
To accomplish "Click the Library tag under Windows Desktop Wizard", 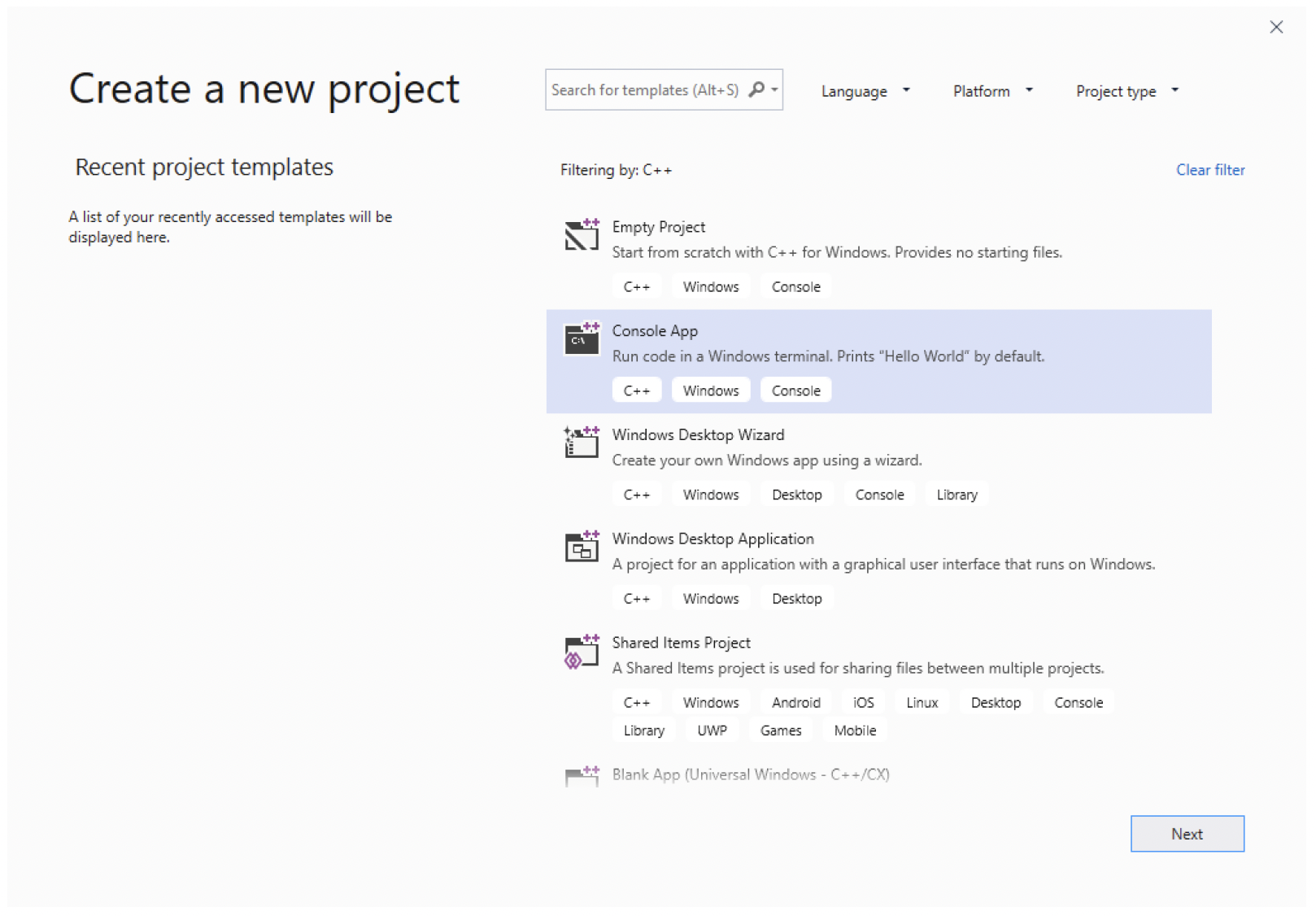I will [956, 495].
